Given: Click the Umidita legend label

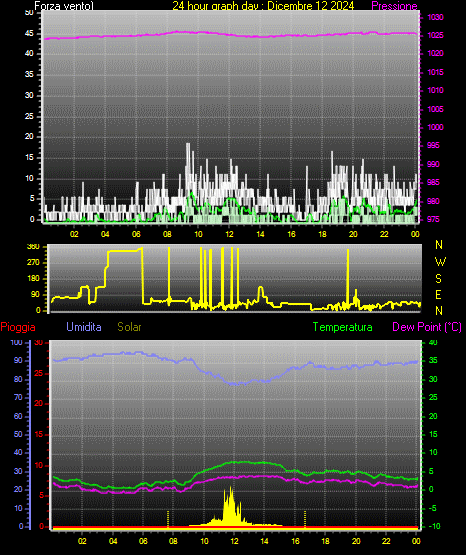Looking at the screenshot, I should pyautogui.click(x=84, y=327).
